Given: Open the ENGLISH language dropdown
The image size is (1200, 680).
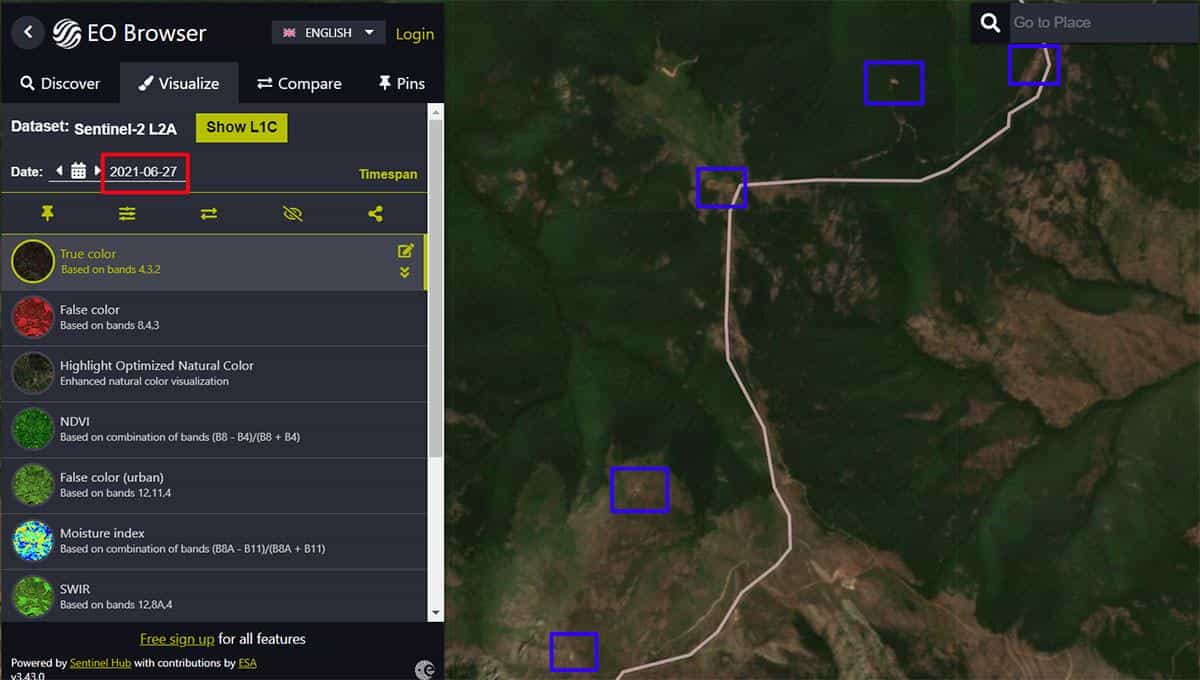Looking at the screenshot, I should pyautogui.click(x=329, y=33).
